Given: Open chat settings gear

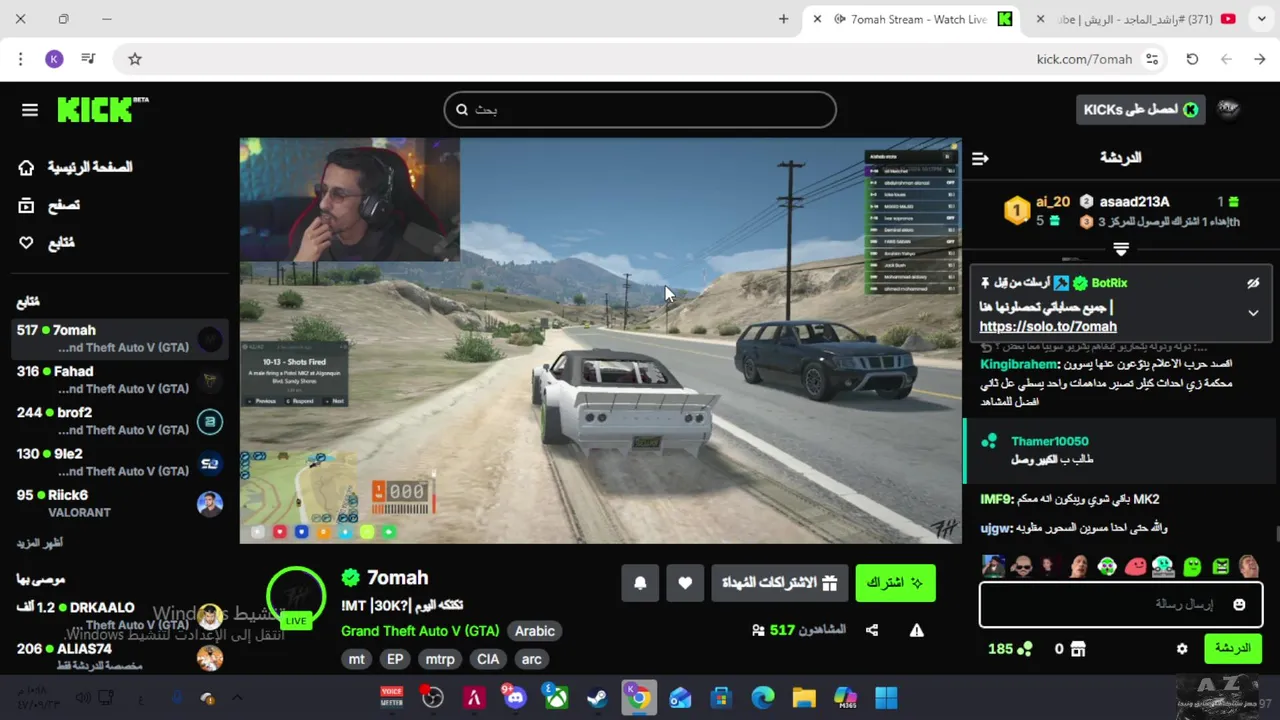Looking at the screenshot, I should pyautogui.click(x=1182, y=649).
